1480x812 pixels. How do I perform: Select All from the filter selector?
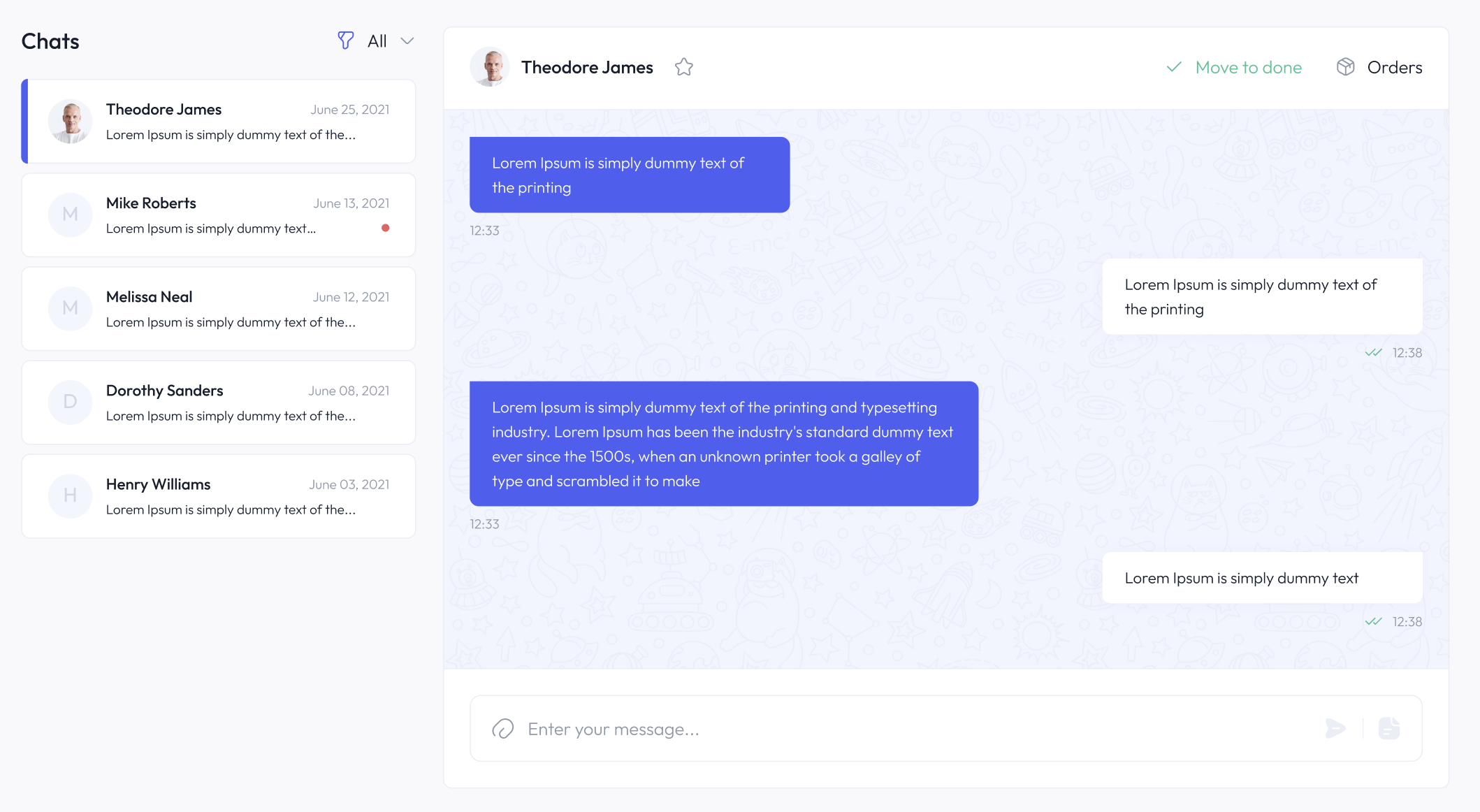coord(376,41)
